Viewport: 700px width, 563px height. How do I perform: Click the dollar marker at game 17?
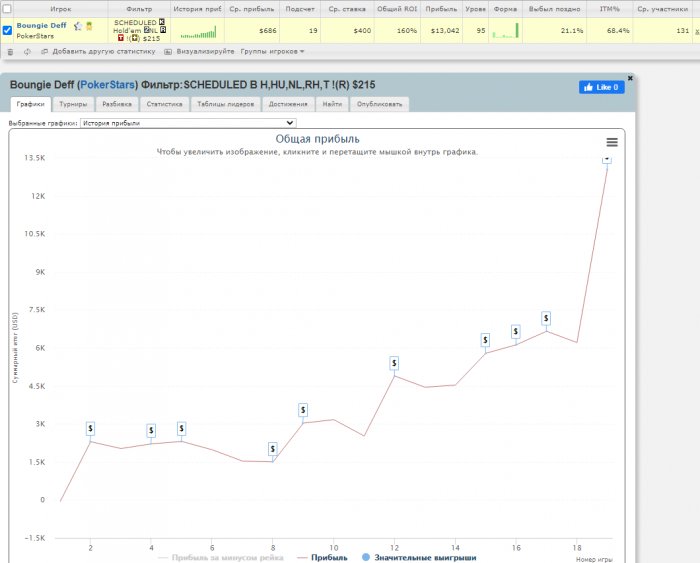[x=546, y=318]
